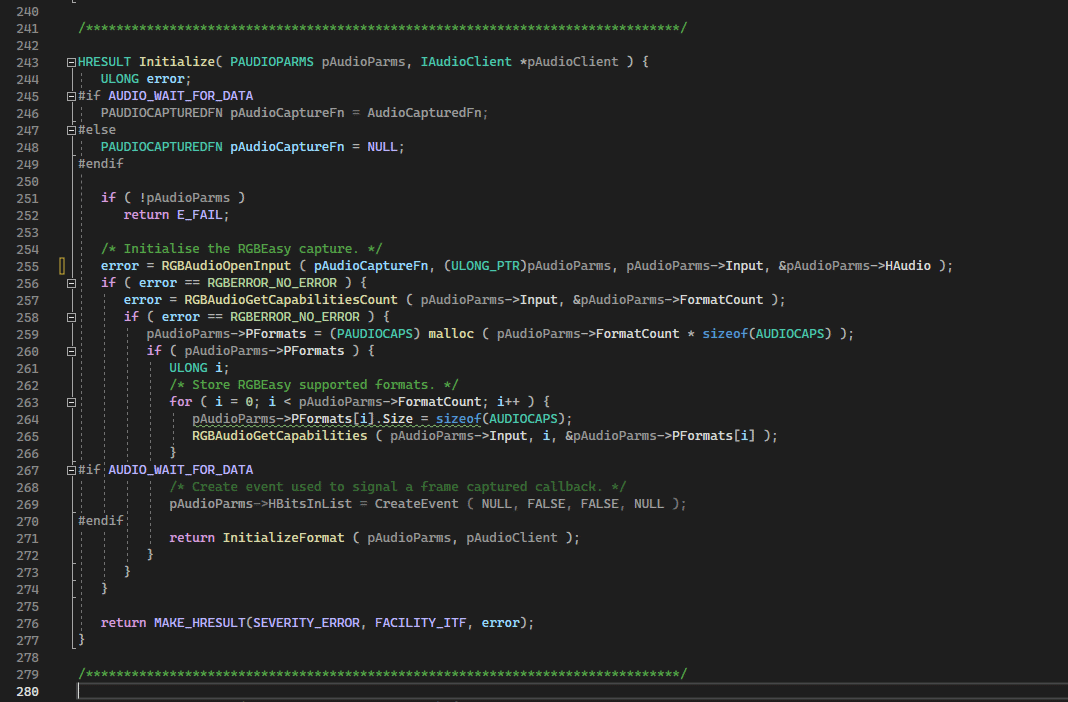1068x702 pixels.
Task: Collapse the #if AUDIO_WAIT_FOR_DATA block at line 245
Action: click(71, 96)
